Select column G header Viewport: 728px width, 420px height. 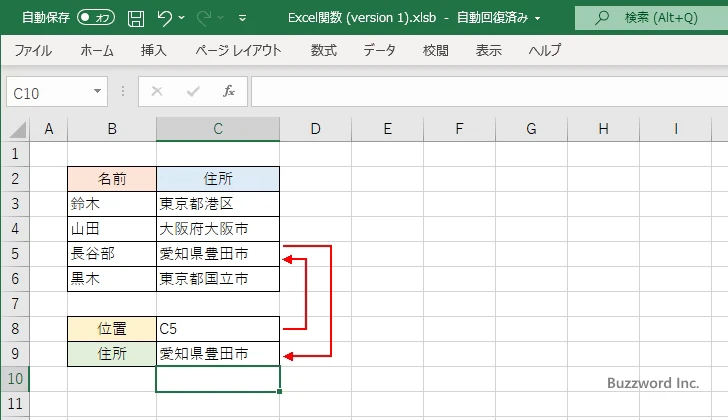531,129
